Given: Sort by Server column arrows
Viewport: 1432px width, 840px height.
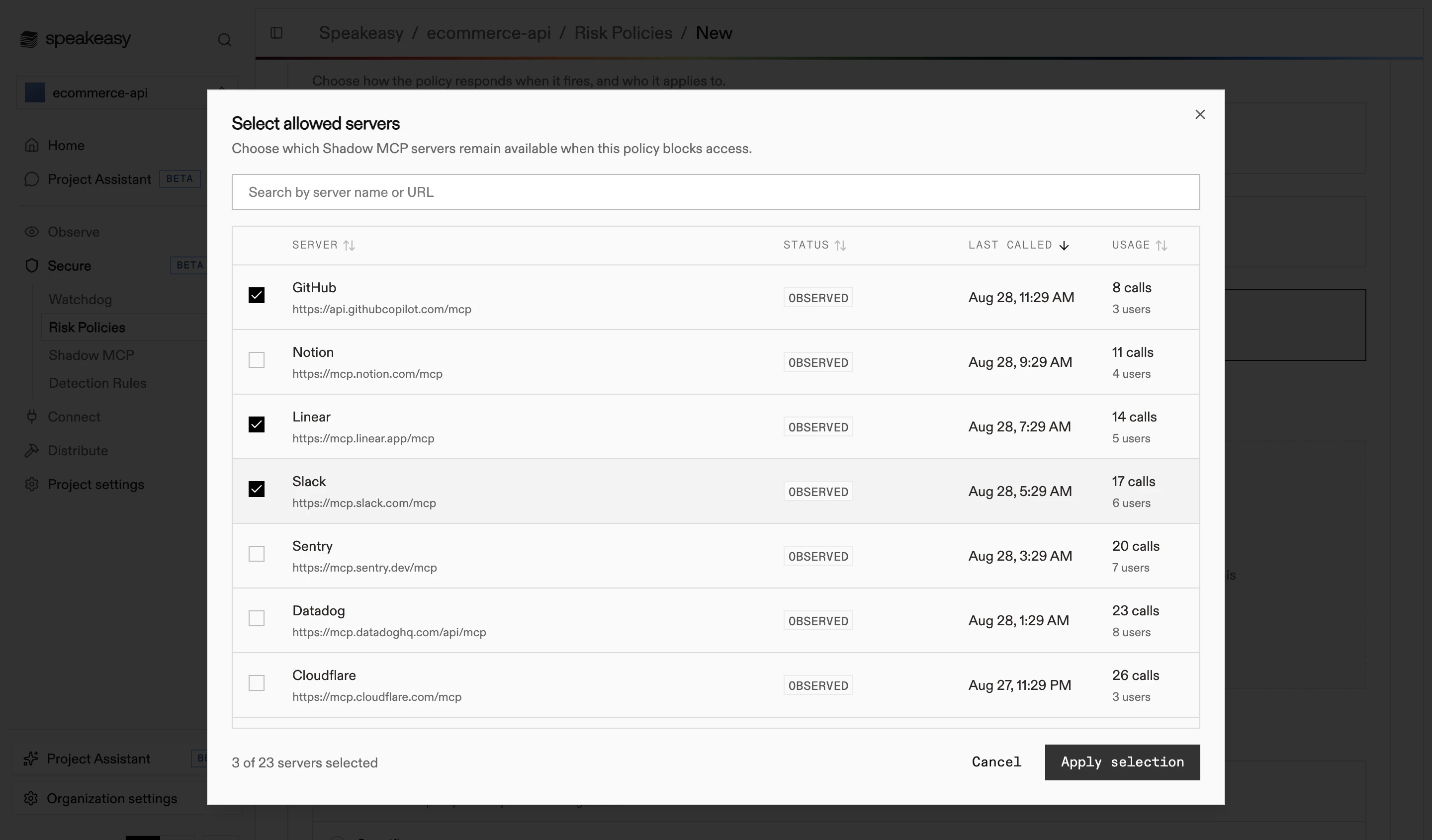Looking at the screenshot, I should click(349, 246).
